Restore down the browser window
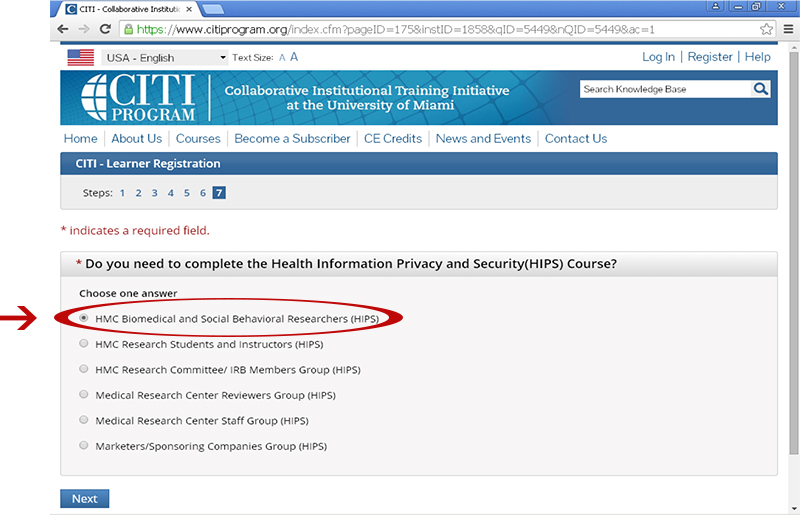This screenshot has height=515, width=800. pos(757,6)
